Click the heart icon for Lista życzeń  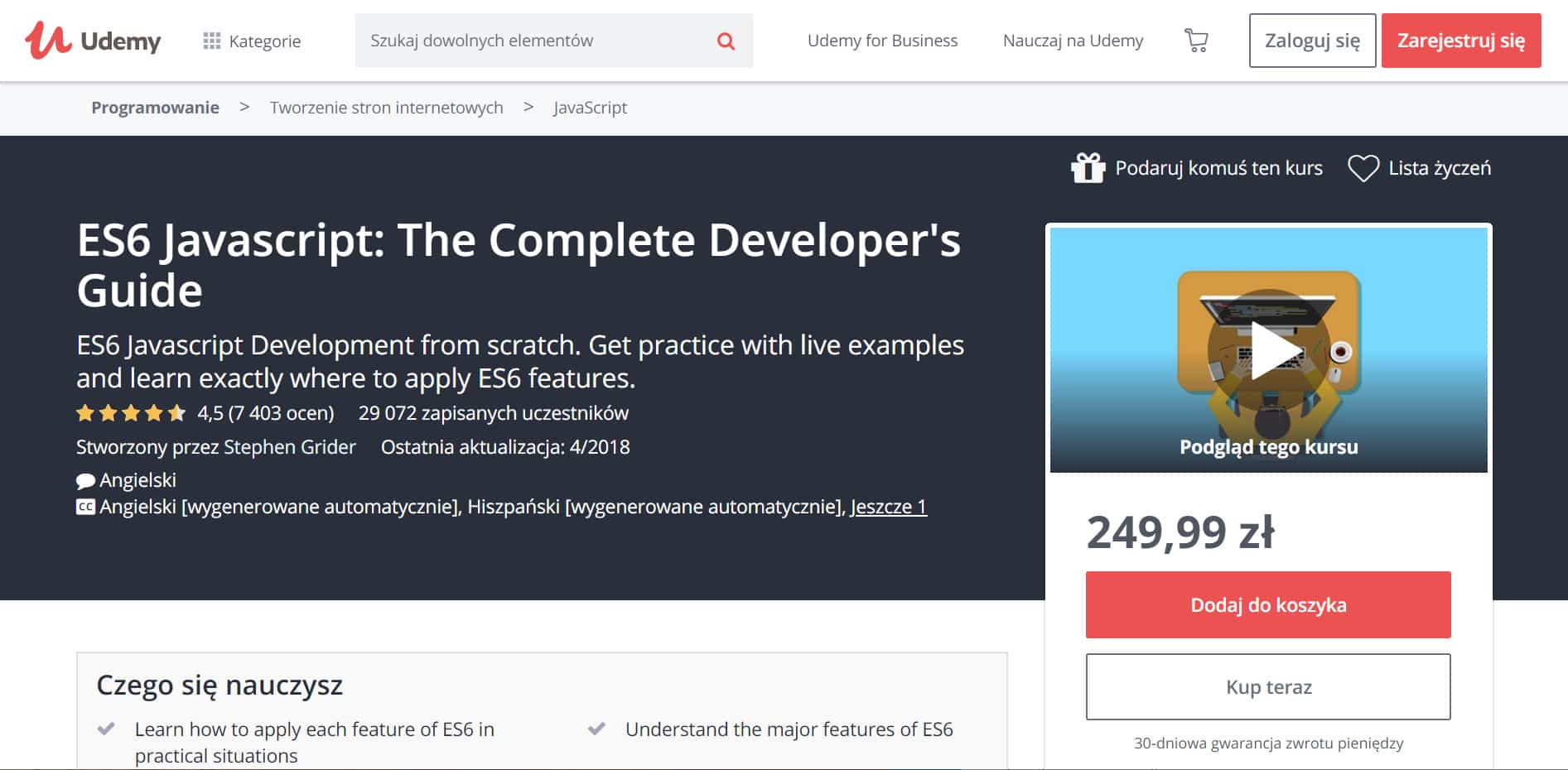(1363, 168)
